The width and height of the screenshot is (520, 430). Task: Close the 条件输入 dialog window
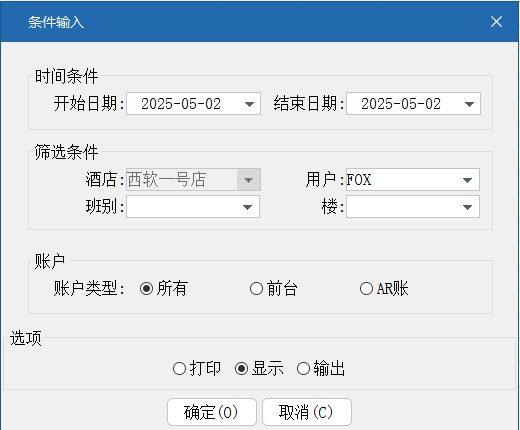pos(496,22)
